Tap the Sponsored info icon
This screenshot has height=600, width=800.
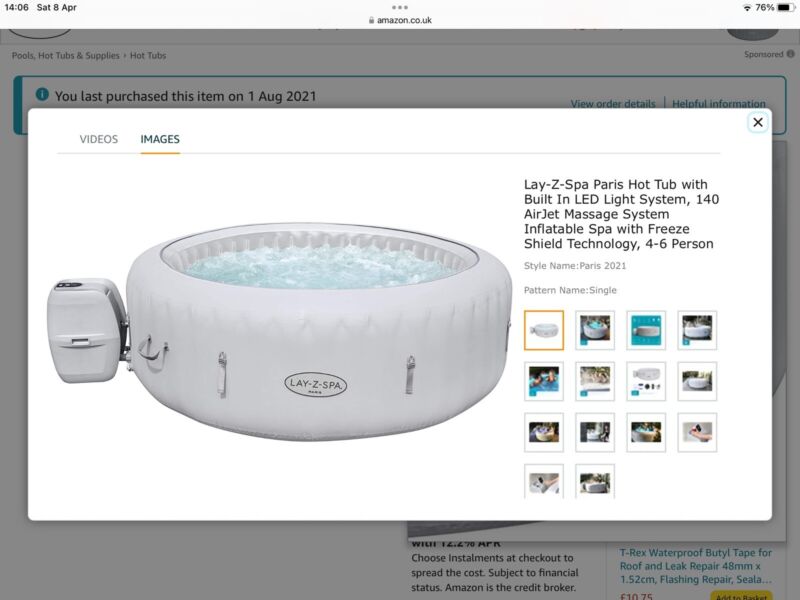coord(790,54)
